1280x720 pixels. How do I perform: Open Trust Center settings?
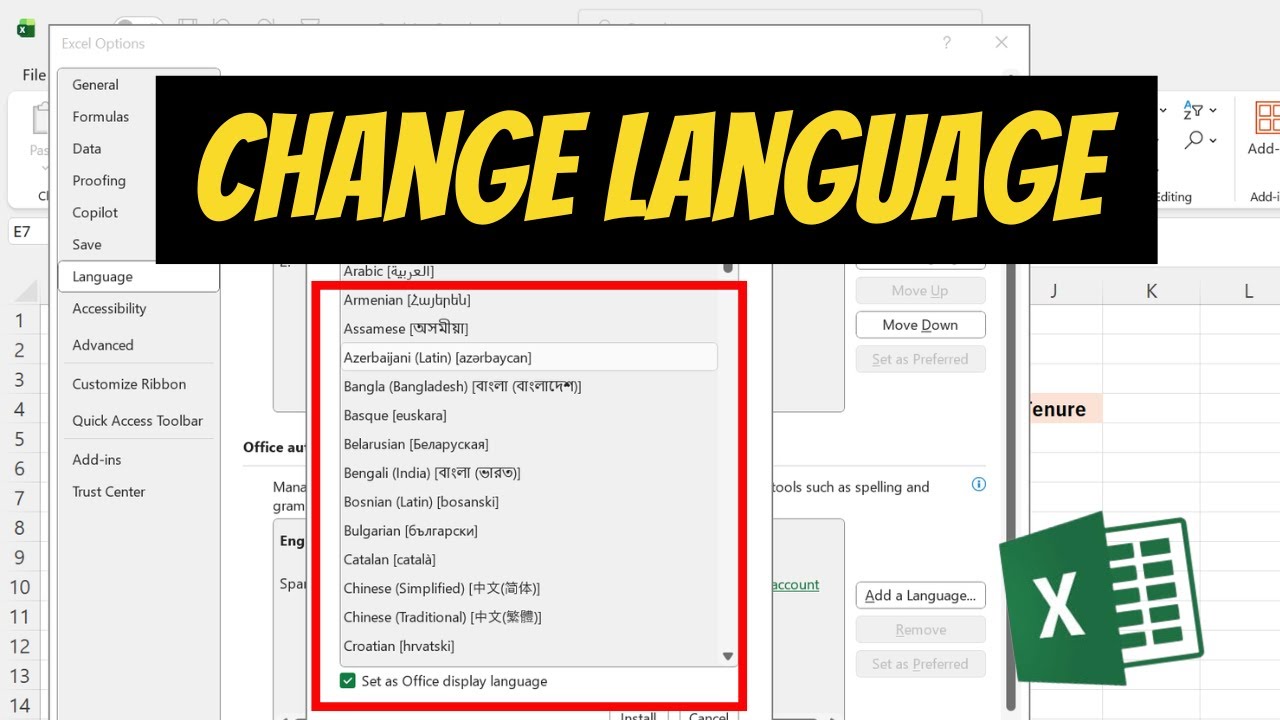click(x=139, y=492)
